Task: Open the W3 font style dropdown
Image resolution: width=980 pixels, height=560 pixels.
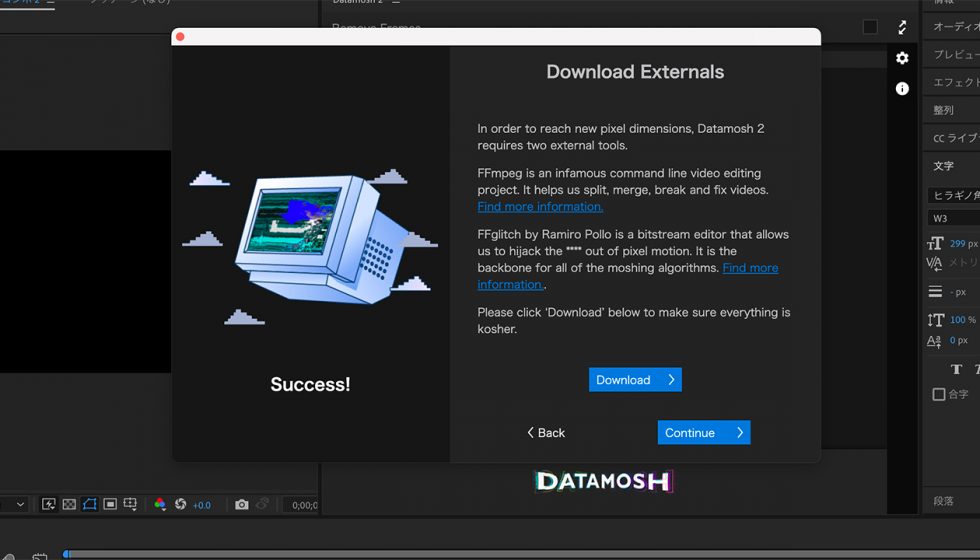Action: point(954,218)
